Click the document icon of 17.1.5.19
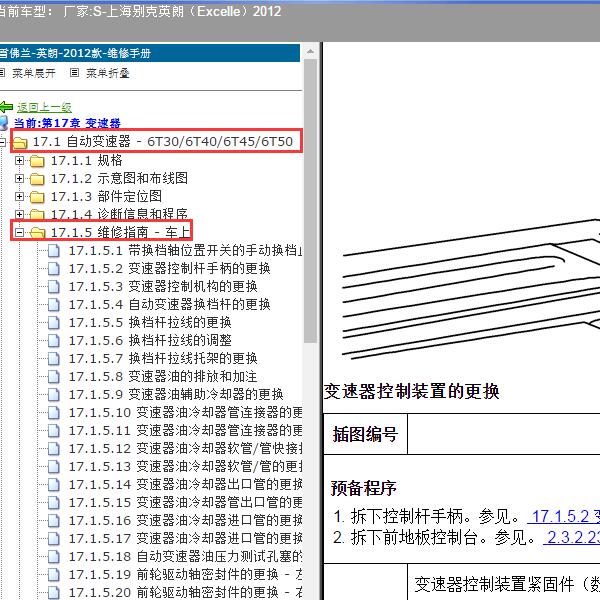 click(54, 574)
